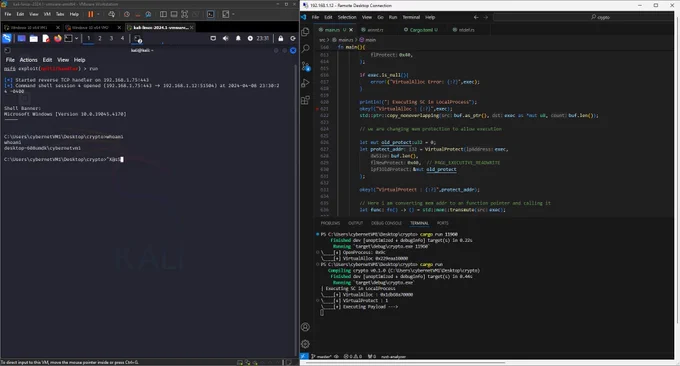
Task: Close first Windows 10 x64 VM tab
Action: pos(58,27)
